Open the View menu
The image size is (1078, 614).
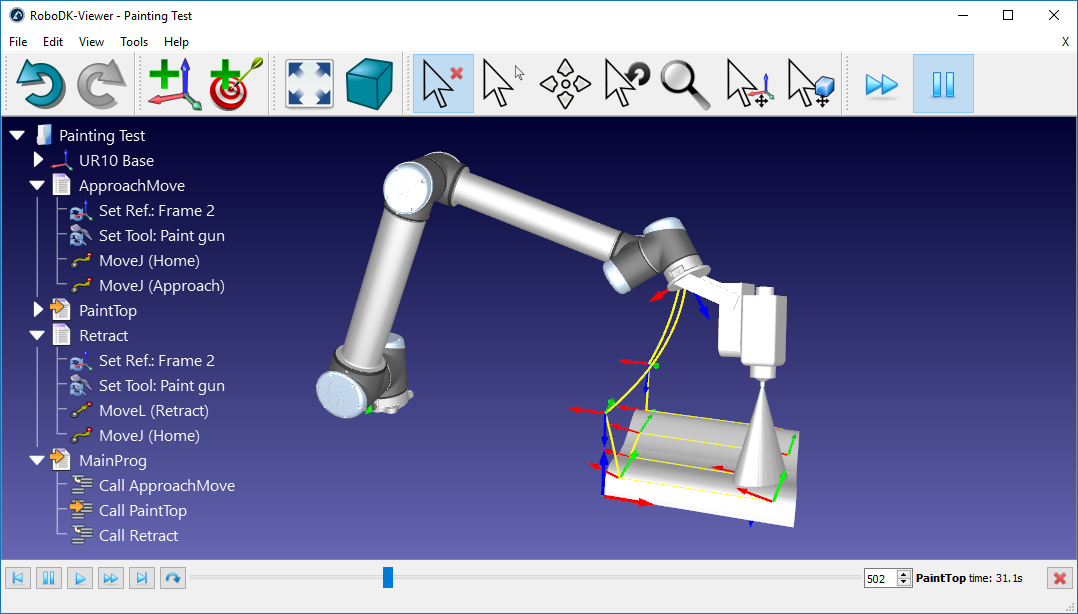(91, 42)
